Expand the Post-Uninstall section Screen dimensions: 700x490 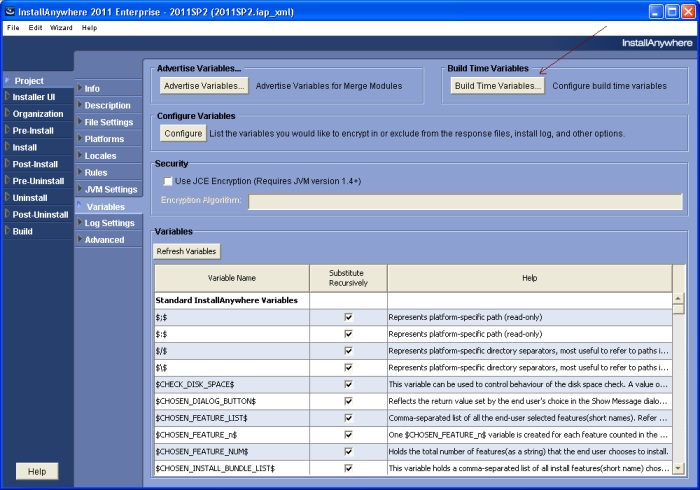click(x=40, y=215)
